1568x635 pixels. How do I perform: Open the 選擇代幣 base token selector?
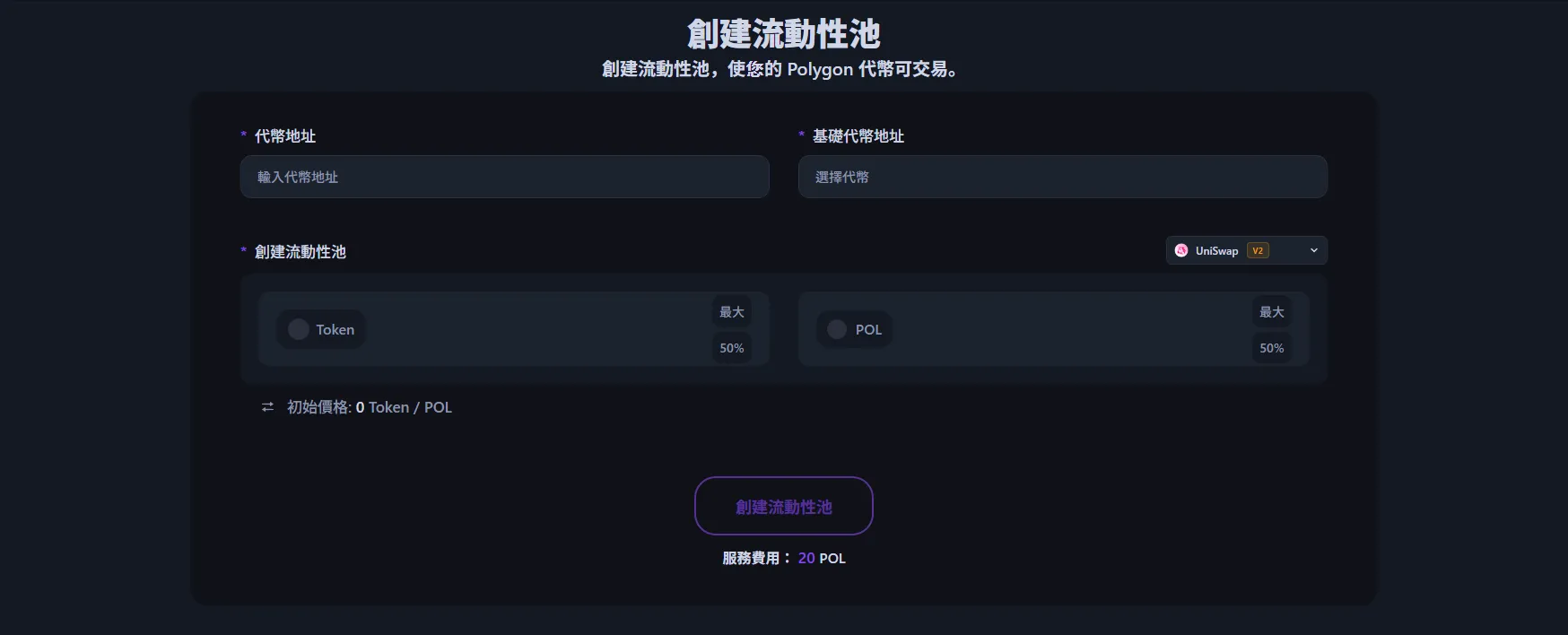coord(1062,177)
